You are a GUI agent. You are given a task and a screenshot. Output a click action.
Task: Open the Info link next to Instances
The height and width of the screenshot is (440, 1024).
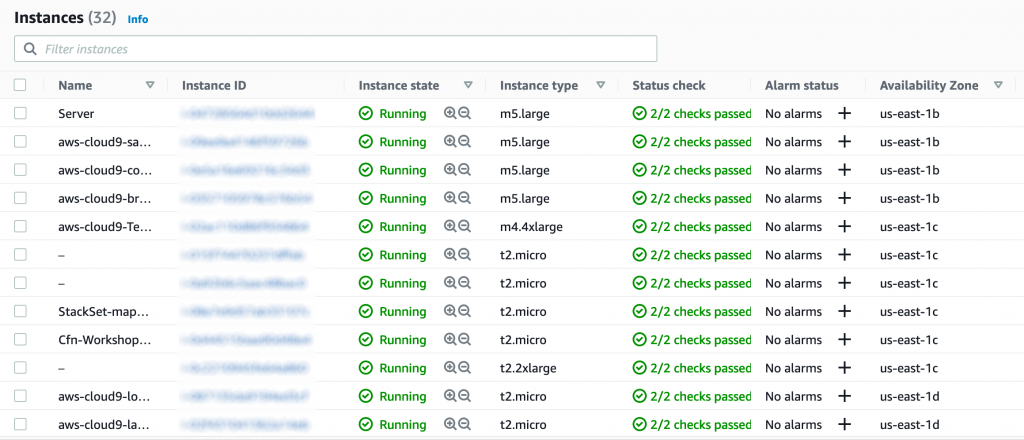click(138, 19)
